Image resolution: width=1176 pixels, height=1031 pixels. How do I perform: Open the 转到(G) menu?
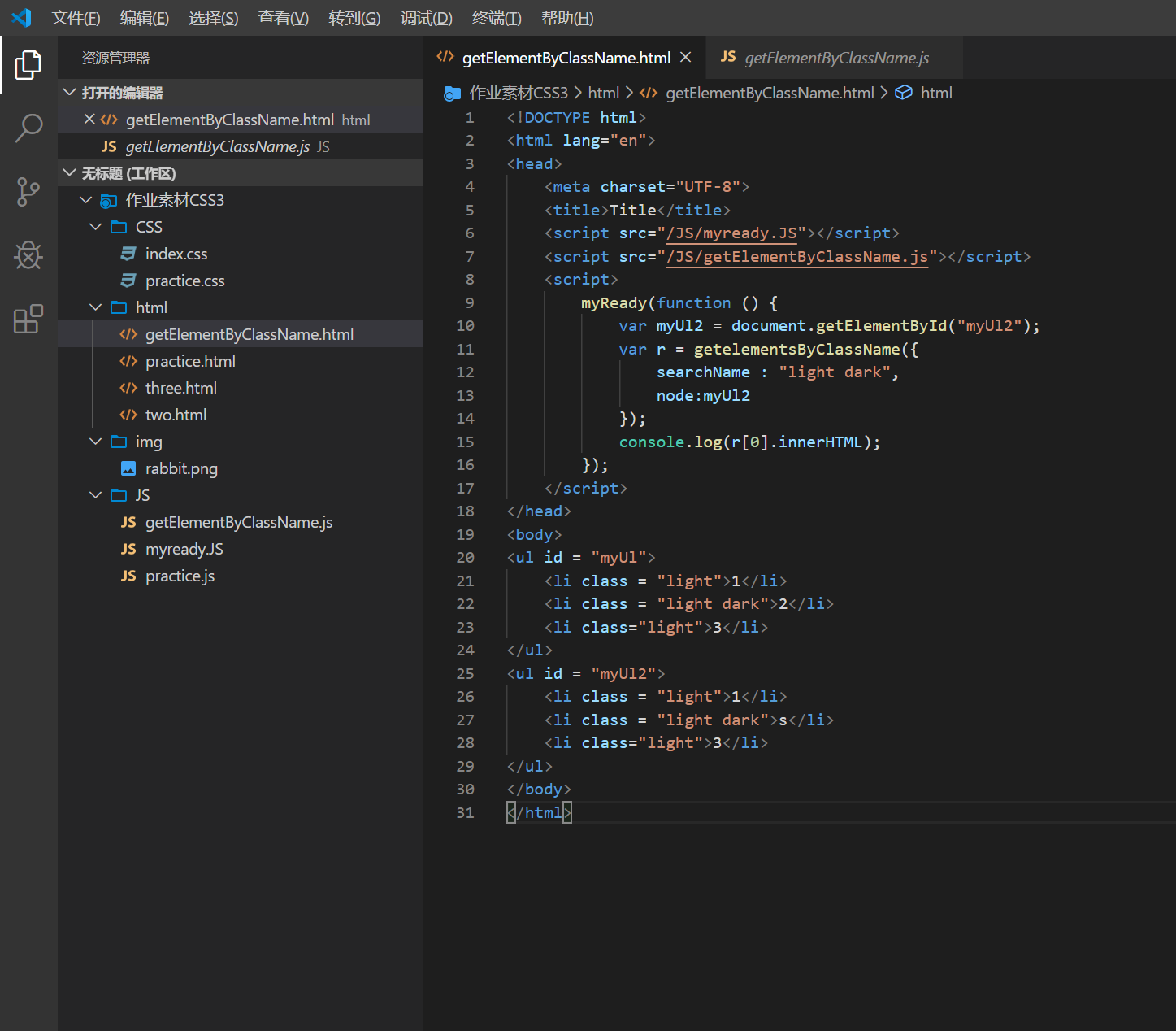click(354, 18)
